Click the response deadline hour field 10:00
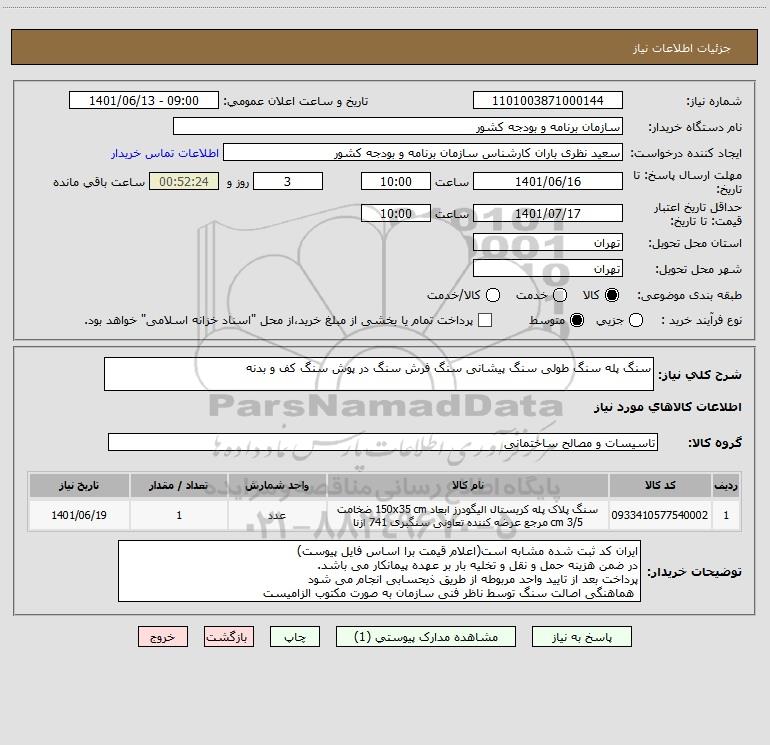 pos(396,181)
